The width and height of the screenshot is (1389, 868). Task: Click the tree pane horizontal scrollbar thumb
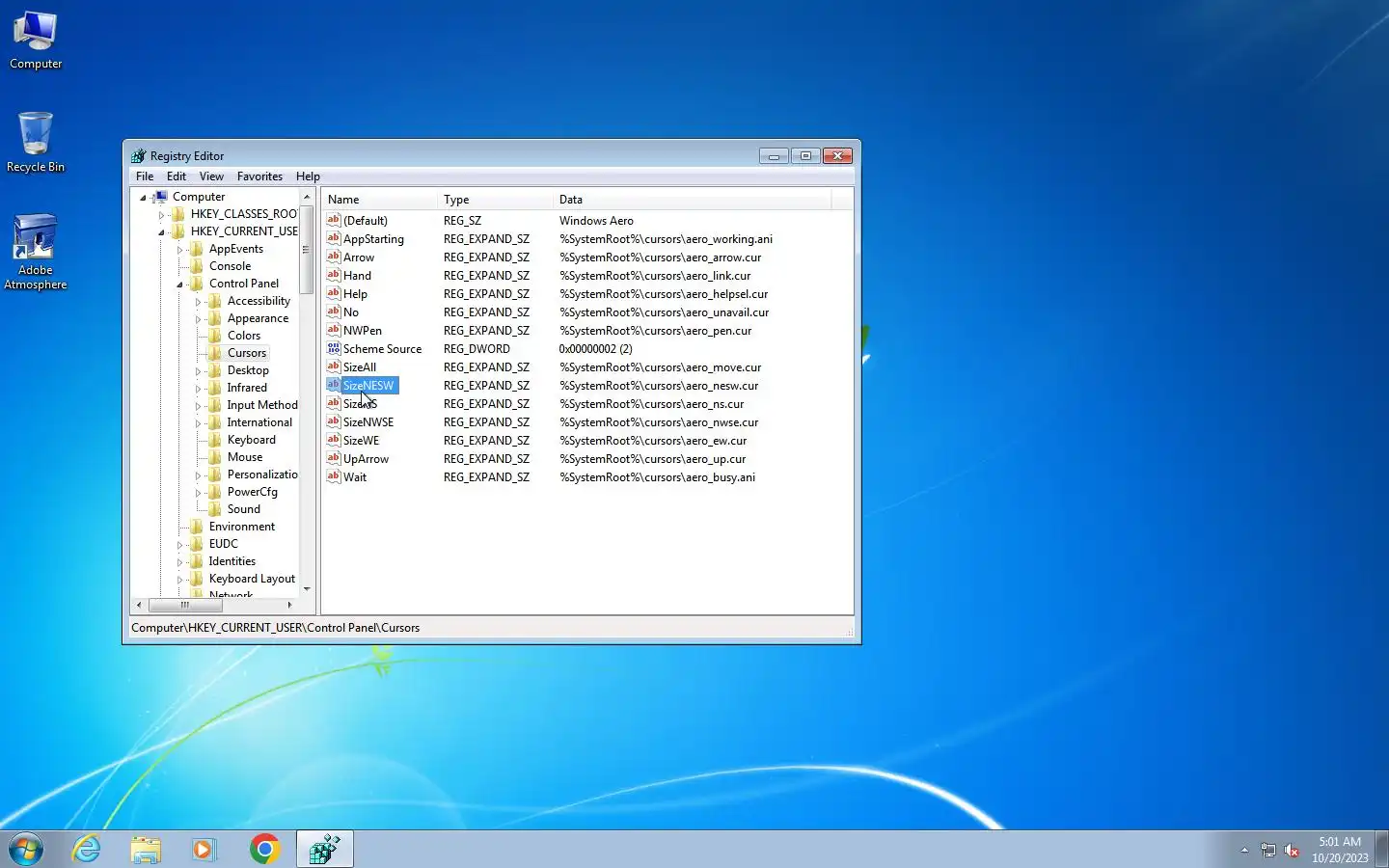(184, 606)
